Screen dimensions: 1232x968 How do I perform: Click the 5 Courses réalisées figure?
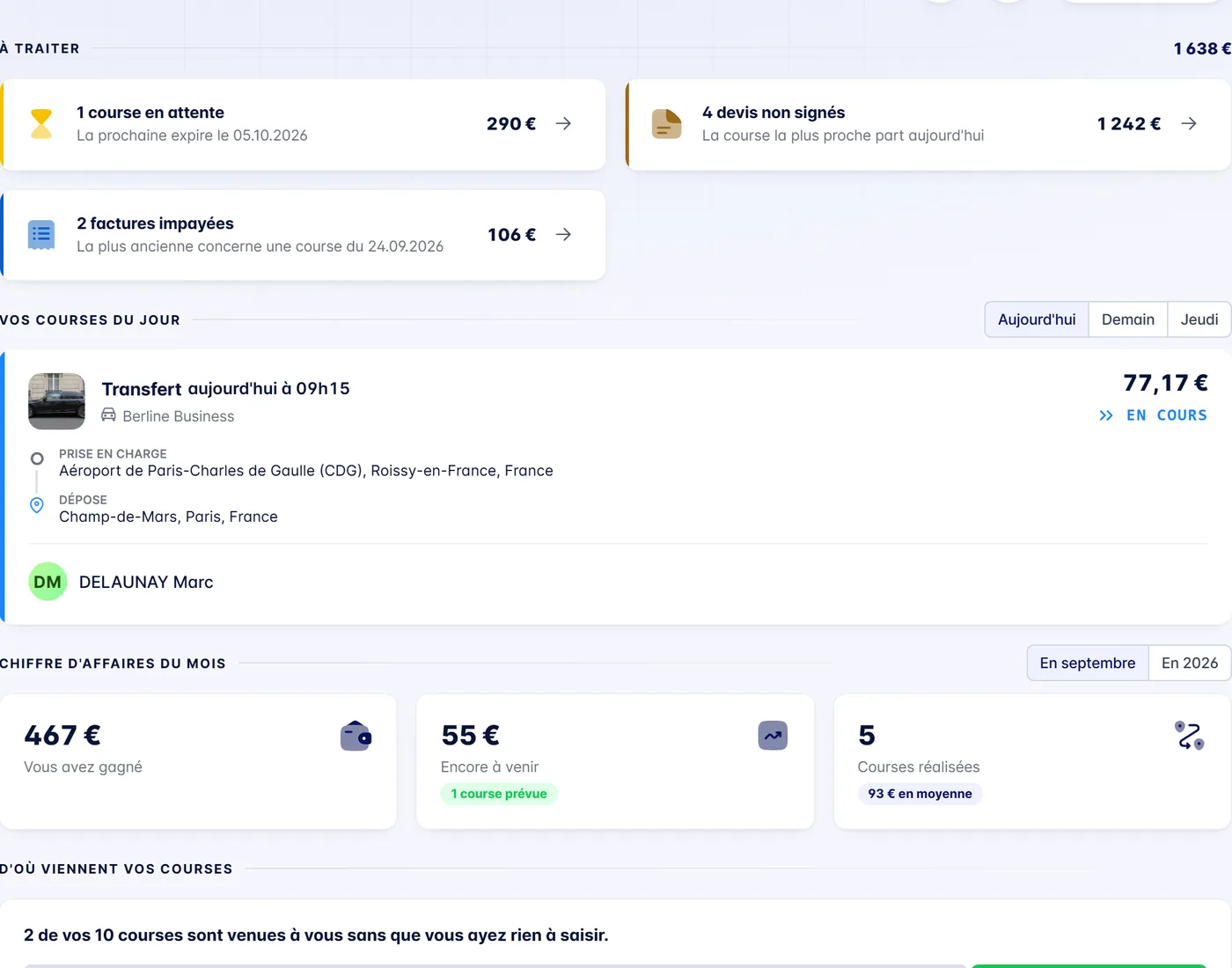click(867, 735)
